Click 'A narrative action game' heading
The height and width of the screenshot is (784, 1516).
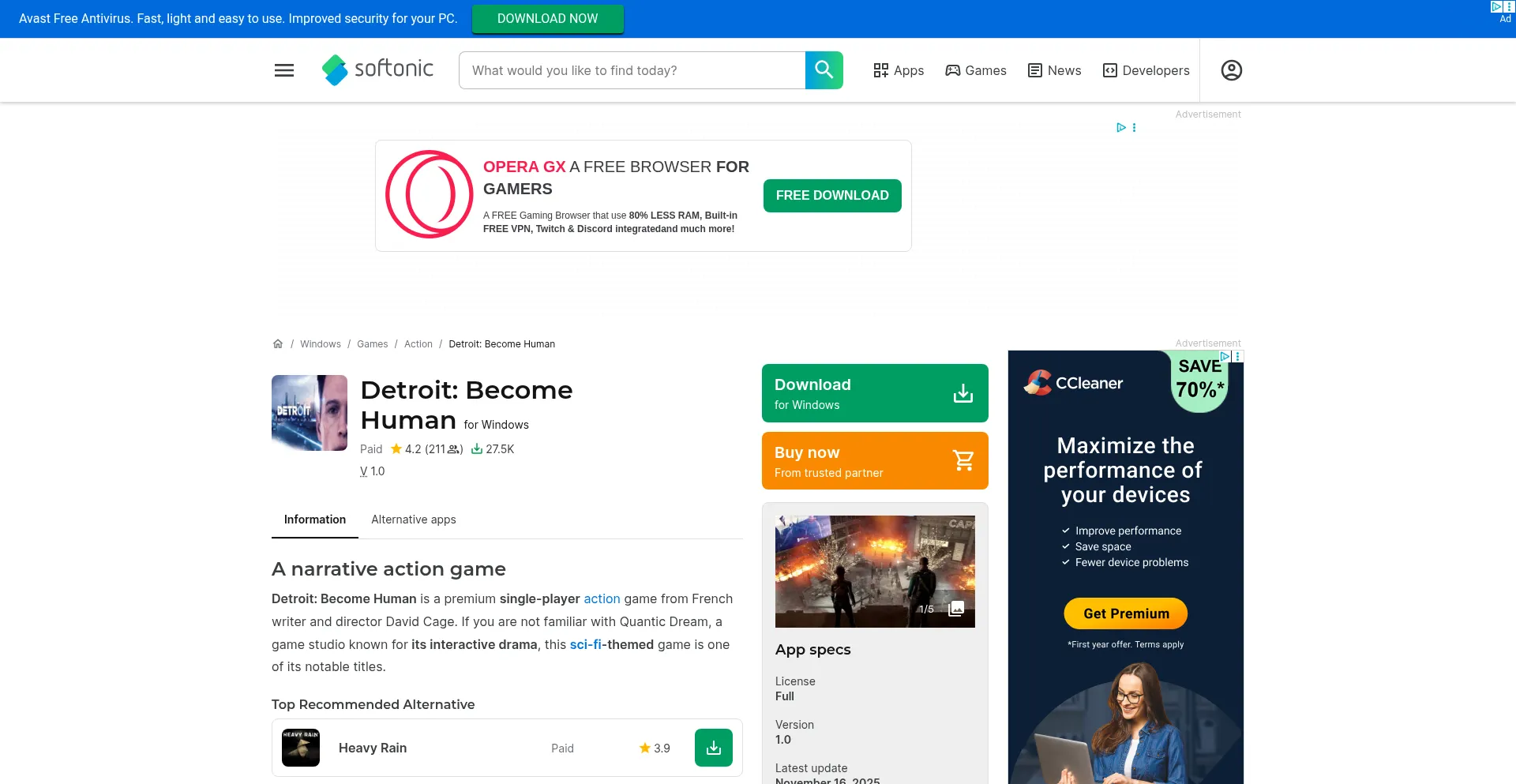(x=388, y=569)
